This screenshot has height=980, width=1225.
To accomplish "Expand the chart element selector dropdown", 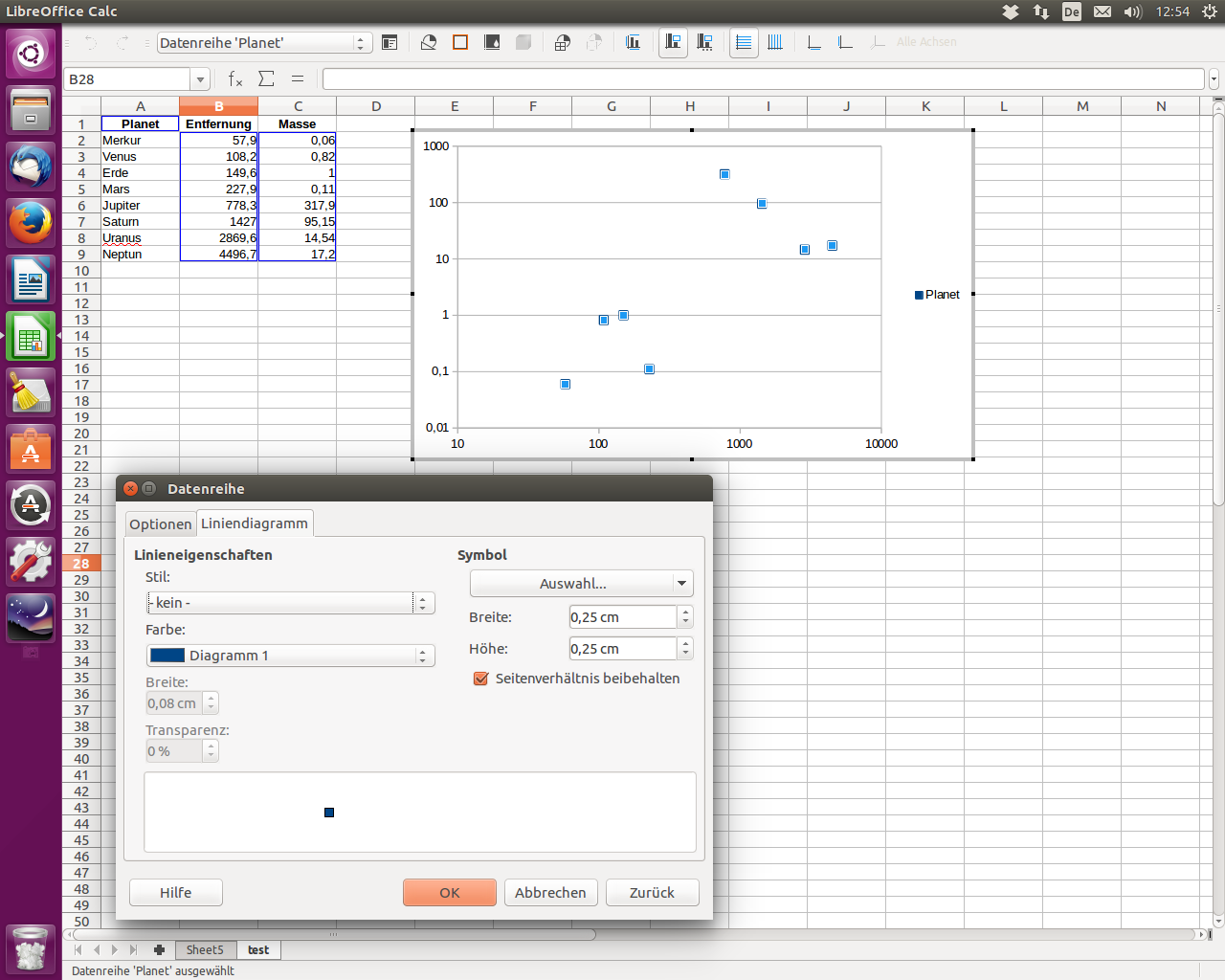I will 361,43.
